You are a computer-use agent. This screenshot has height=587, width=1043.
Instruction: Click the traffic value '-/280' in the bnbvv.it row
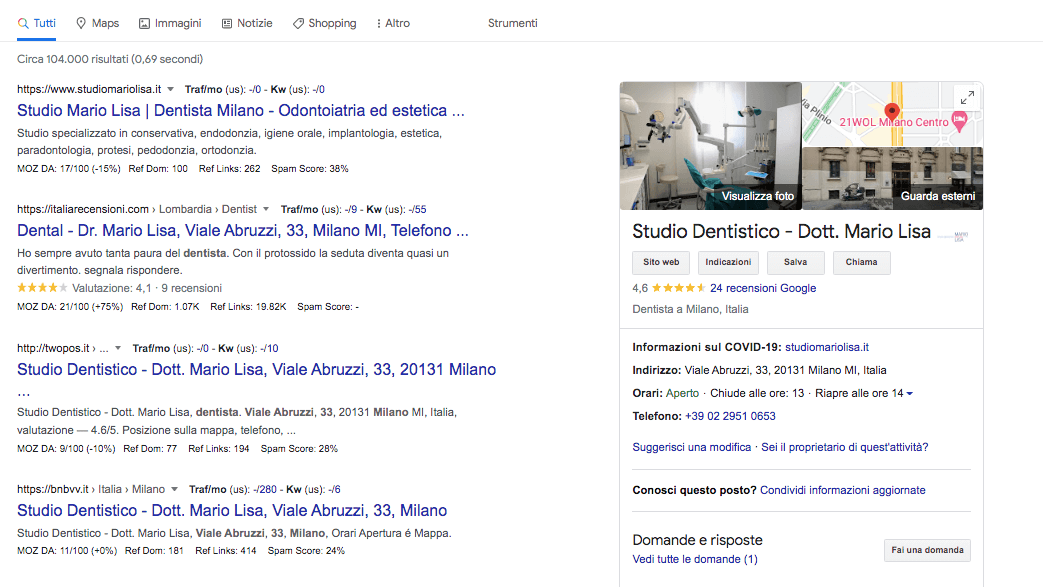pyautogui.click(x=265, y=489)
